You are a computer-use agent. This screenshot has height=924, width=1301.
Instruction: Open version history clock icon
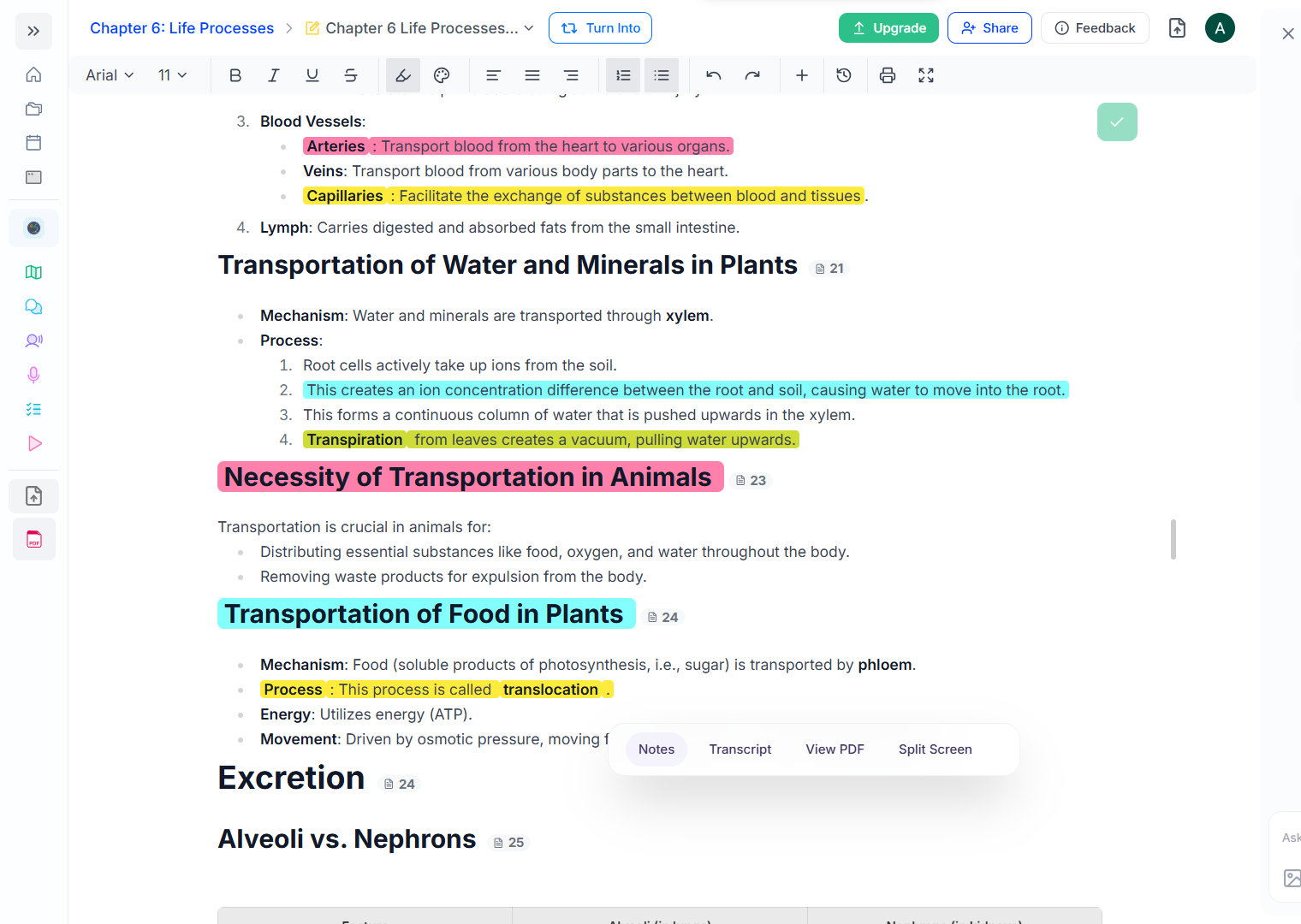(x=844, y=75)
